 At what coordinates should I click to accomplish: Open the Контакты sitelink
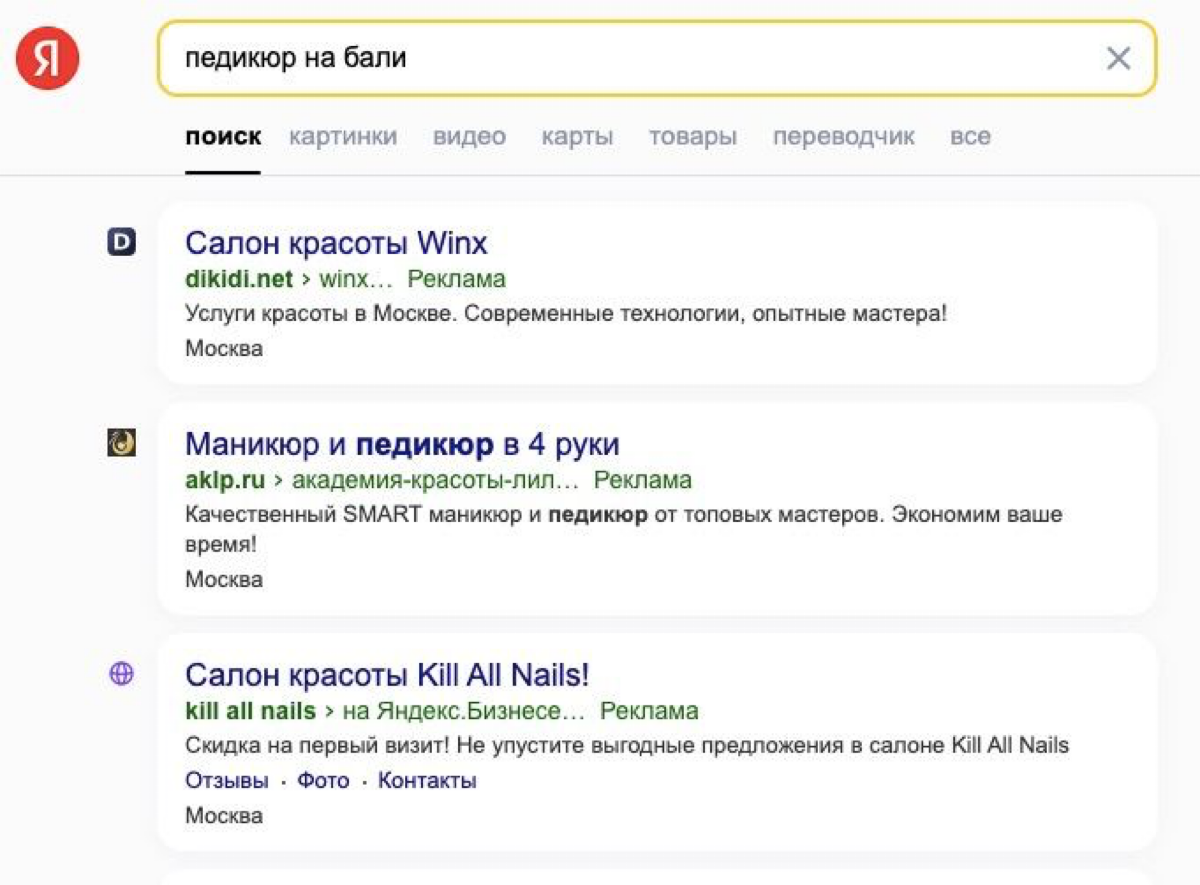tap(427, 781)
